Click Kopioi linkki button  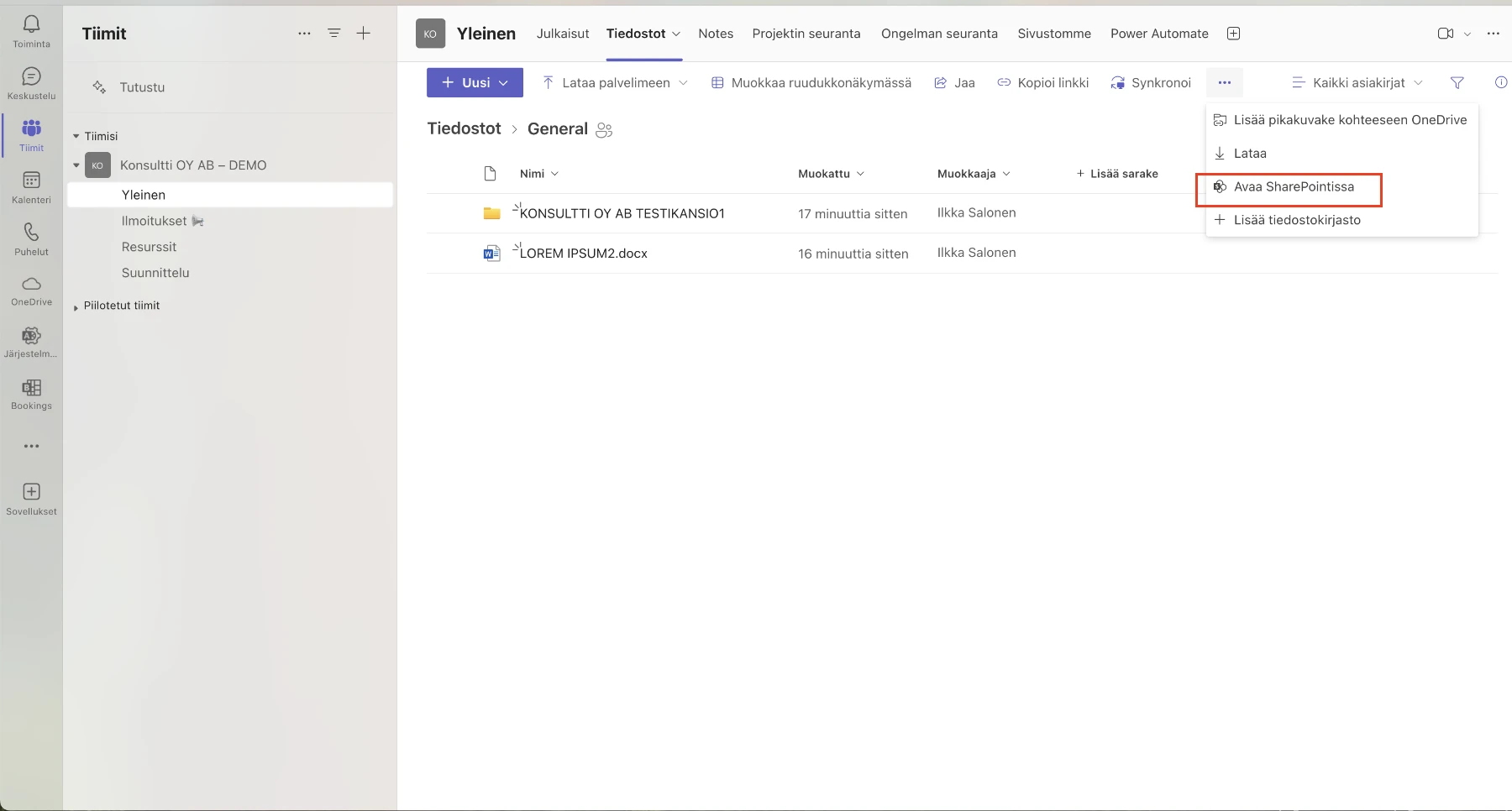[1043, 82]
